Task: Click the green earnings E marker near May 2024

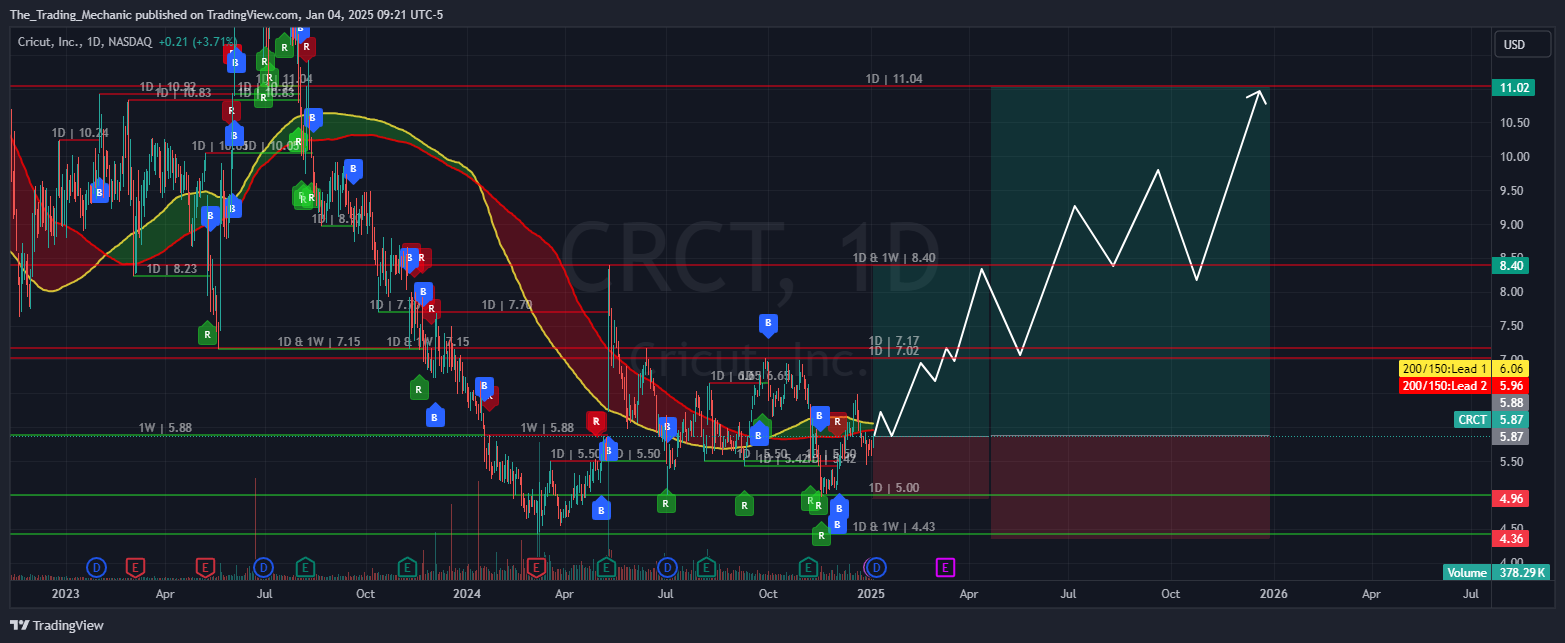Action: (606, 568)
